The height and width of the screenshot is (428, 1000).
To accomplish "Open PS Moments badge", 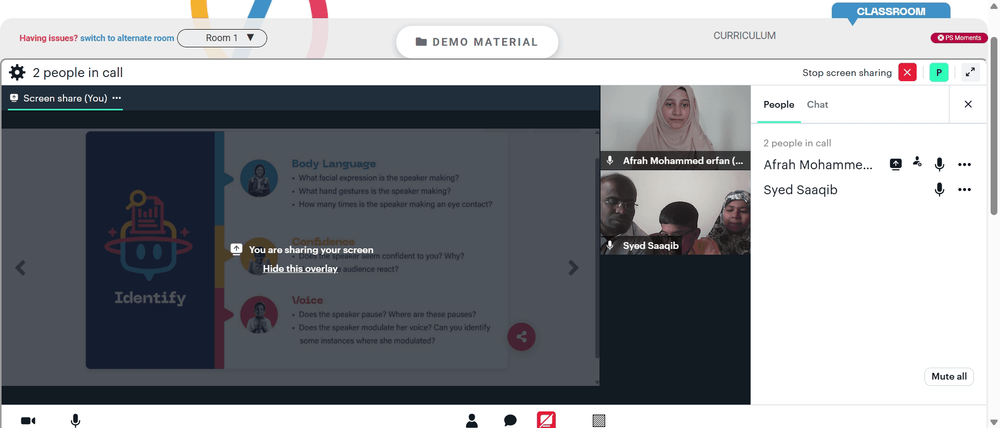I will click(959, 38).
